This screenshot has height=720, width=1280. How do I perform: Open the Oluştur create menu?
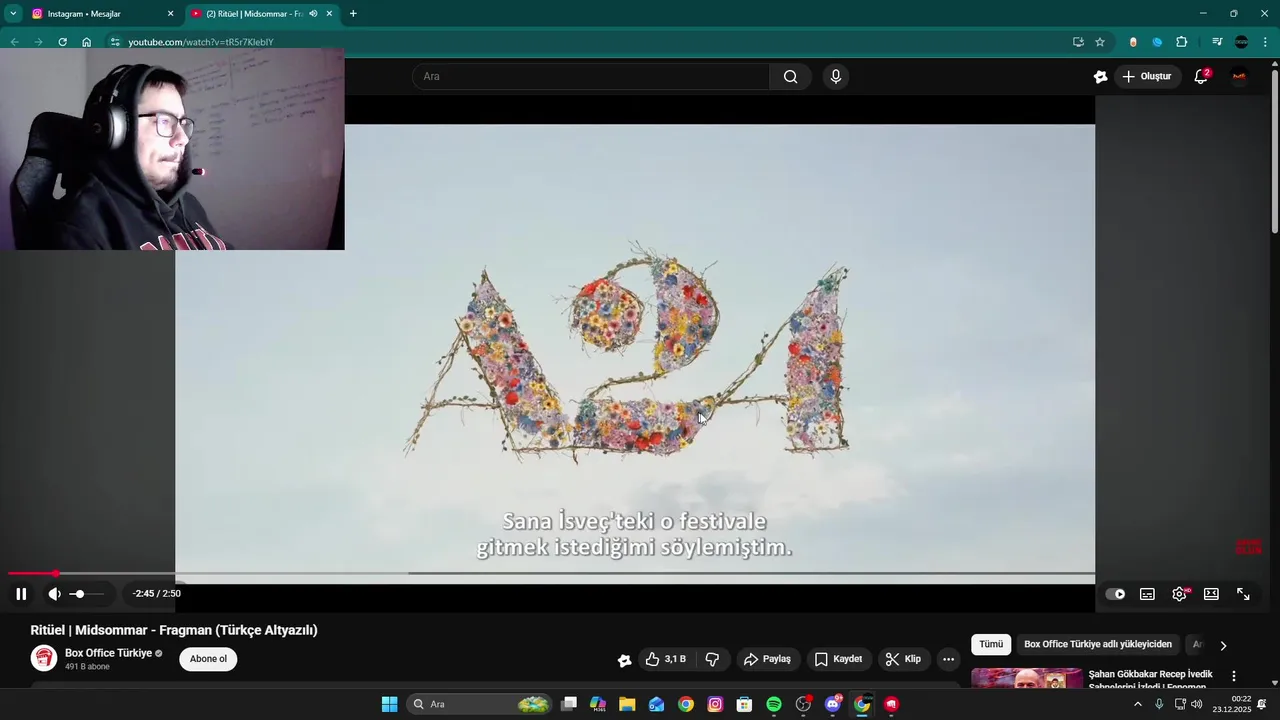click(1146, 77)
